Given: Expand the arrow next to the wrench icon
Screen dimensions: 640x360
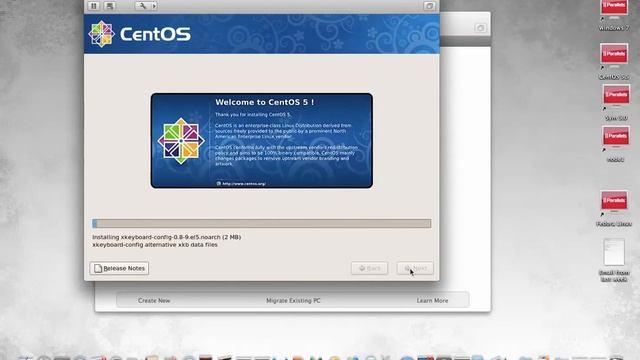Looking at the screenshot, I should tap(154, 6).
